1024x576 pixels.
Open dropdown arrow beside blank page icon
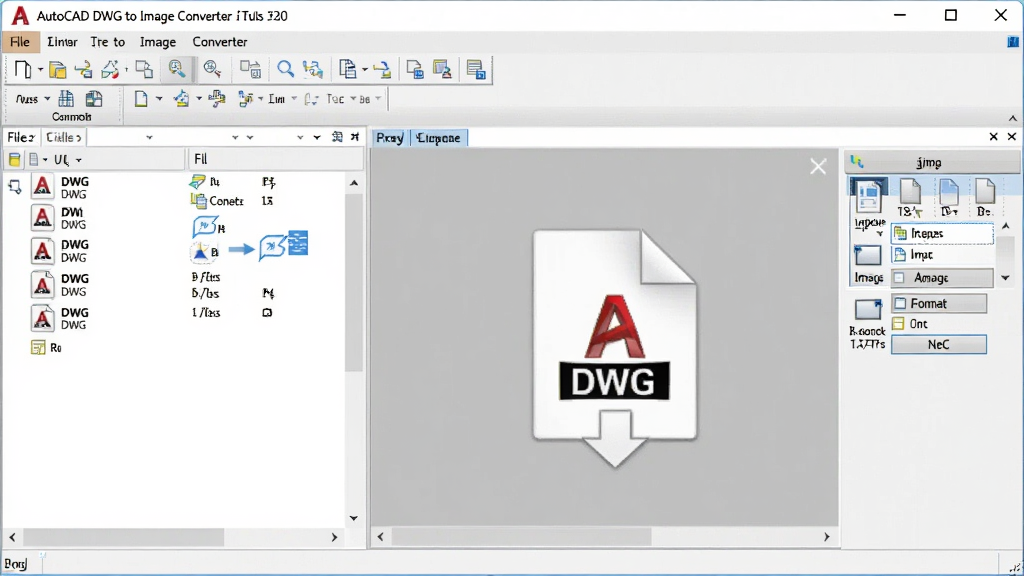coord(159,99)
